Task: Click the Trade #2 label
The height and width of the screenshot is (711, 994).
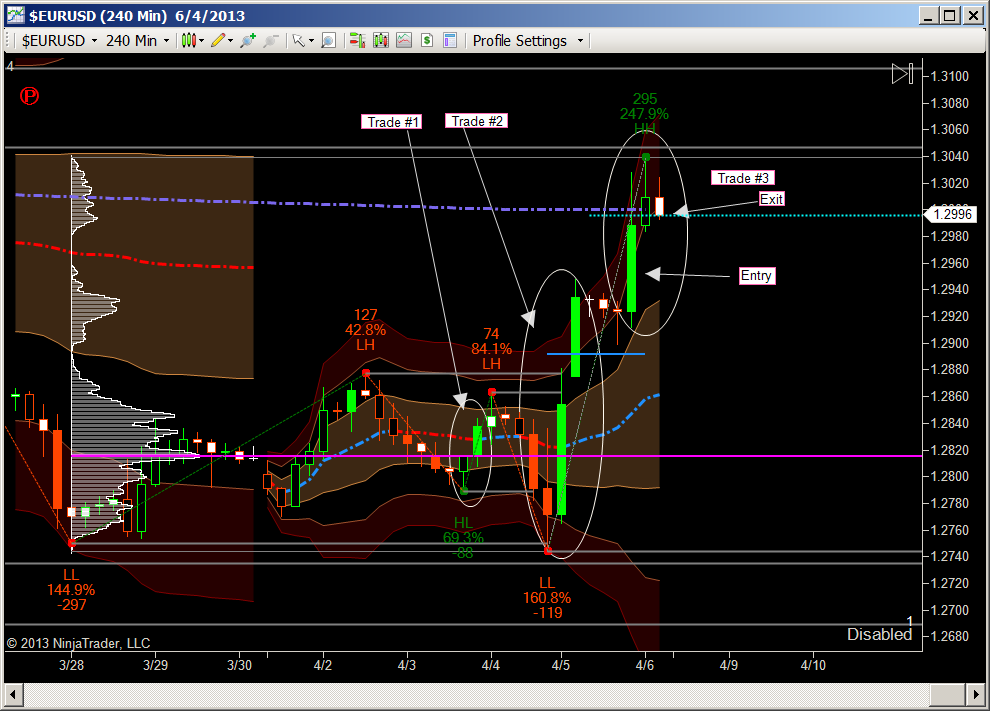Action: 477,121
